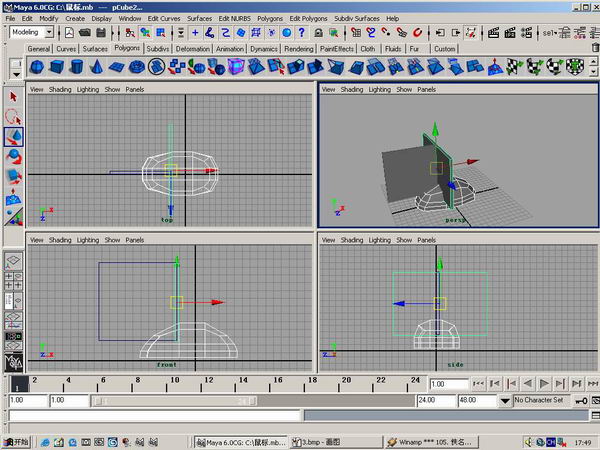
Task: Click the polygon torus shelf icon
Action: pos(137,67)
